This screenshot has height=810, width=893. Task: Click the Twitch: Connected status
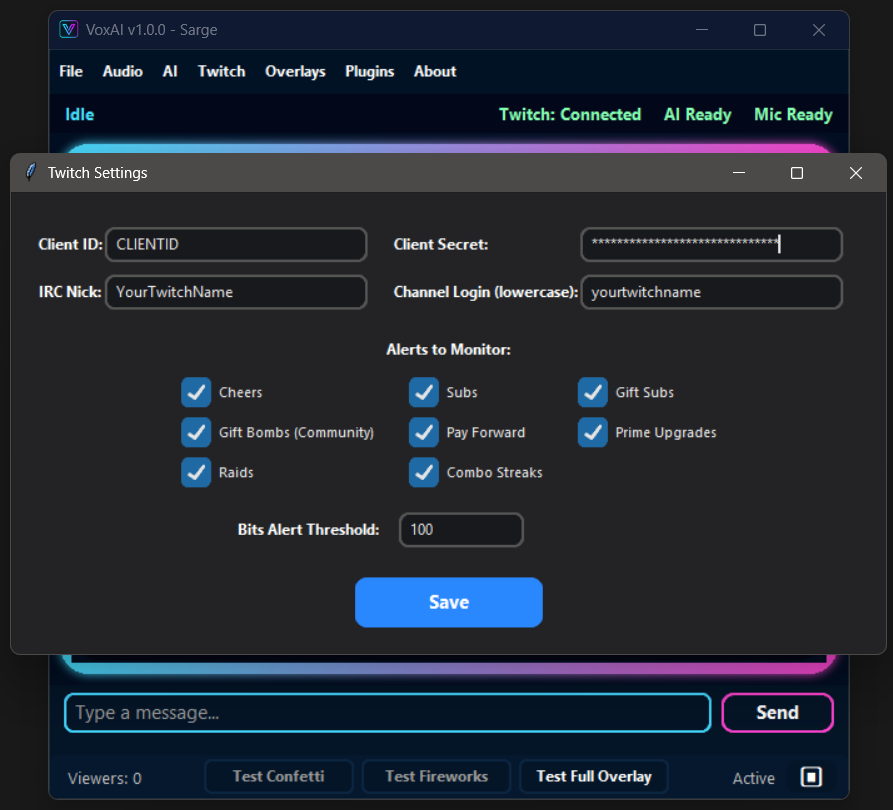(570, 114)
